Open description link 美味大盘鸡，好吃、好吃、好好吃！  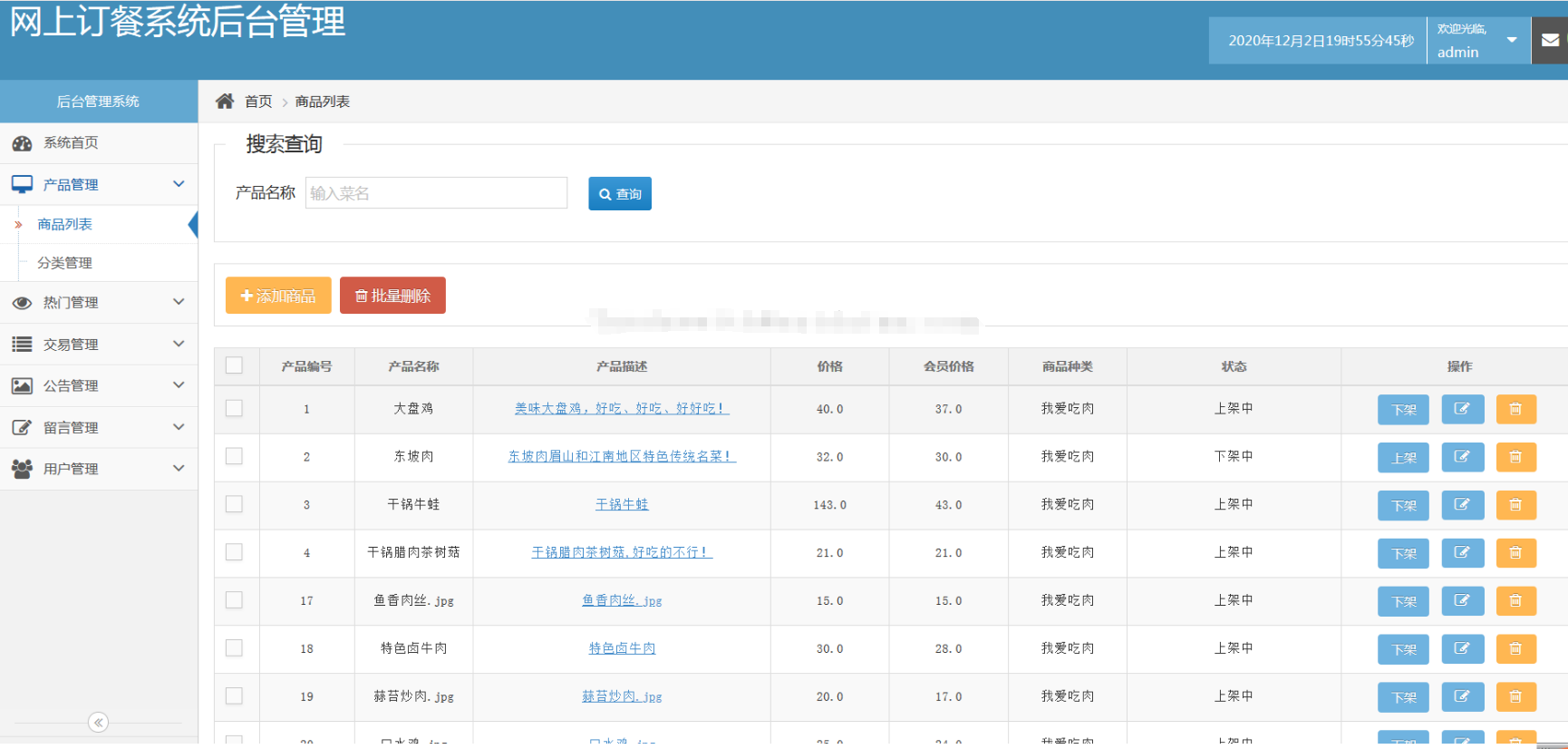pyautogui.click(x=622, y=409)
